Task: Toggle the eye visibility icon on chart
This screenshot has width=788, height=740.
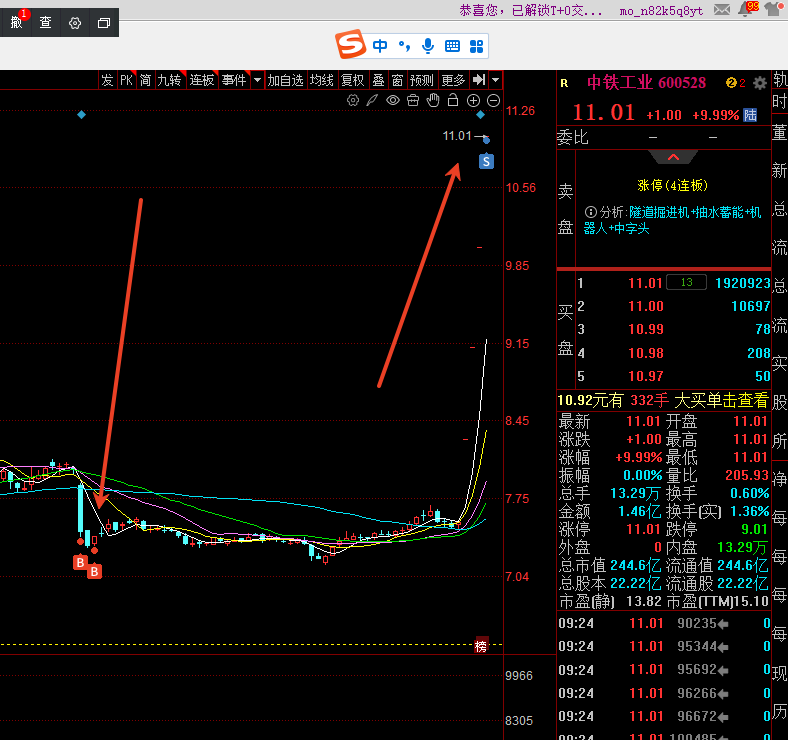Action: tap(393, 101)
